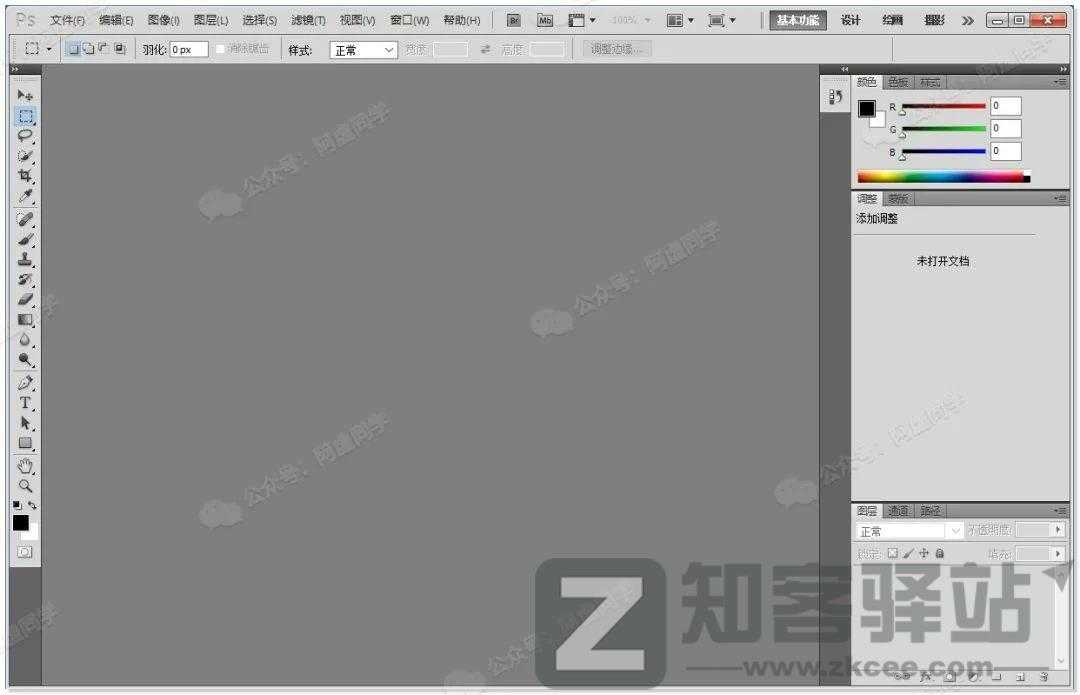Click the Add layer style (fx) icon
This screenshot has height=695, width=1080.
(x=926, y=676)
